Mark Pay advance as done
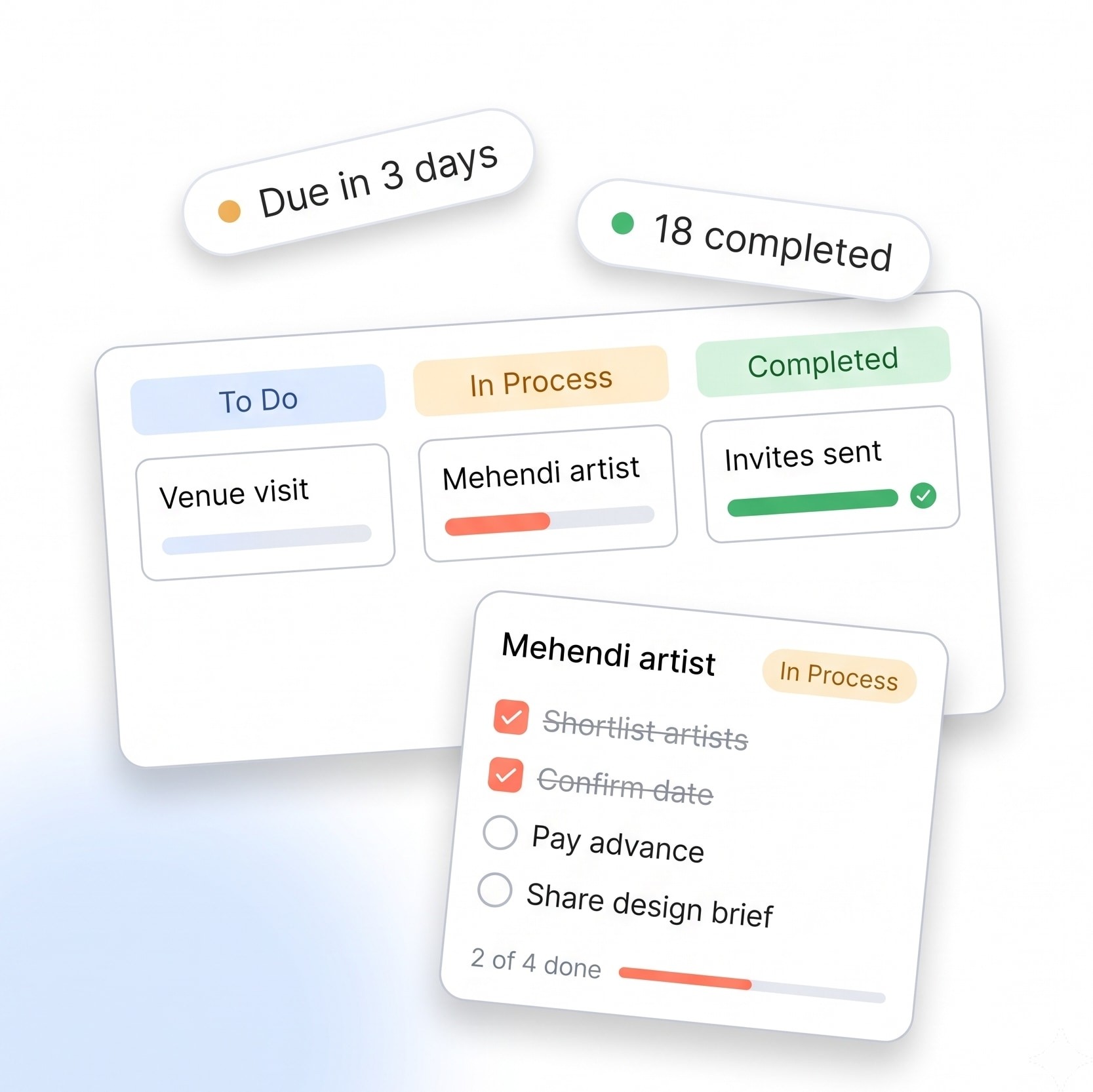 click(x=500, y=832)
